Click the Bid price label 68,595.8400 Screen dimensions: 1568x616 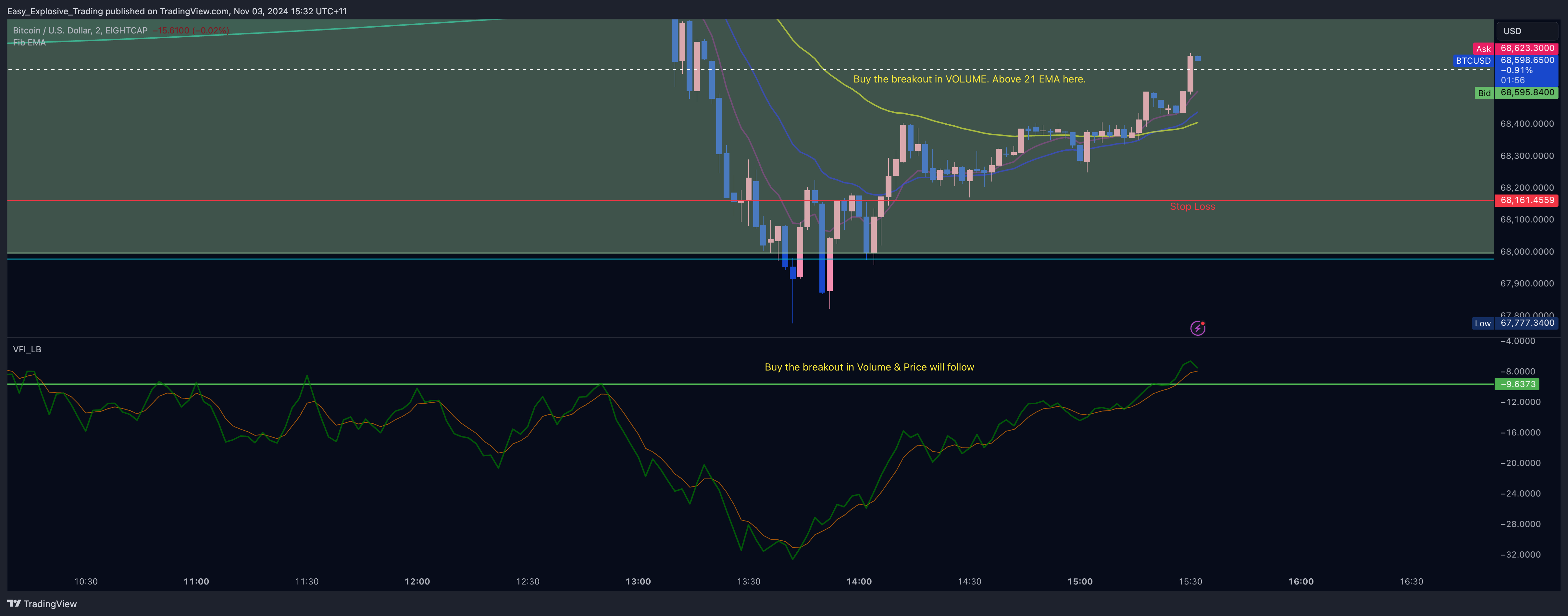pos(1526,93)
